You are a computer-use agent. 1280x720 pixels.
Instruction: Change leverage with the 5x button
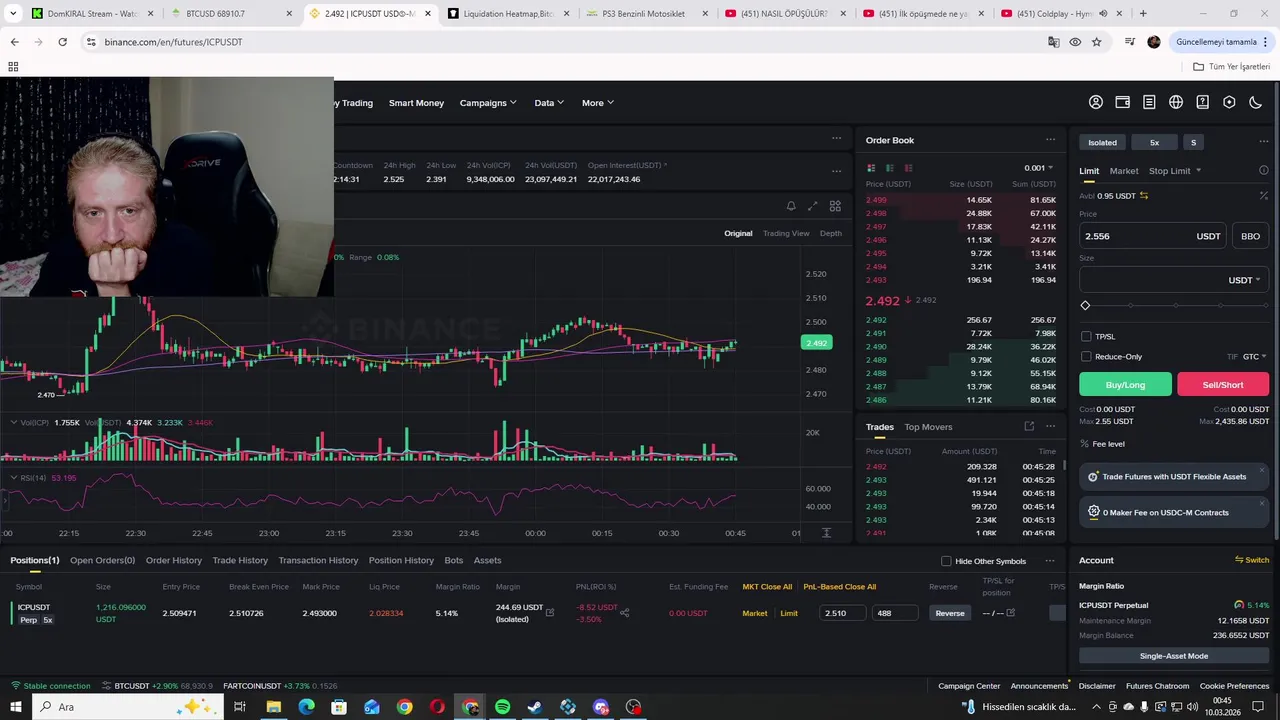pos(1154,142)
